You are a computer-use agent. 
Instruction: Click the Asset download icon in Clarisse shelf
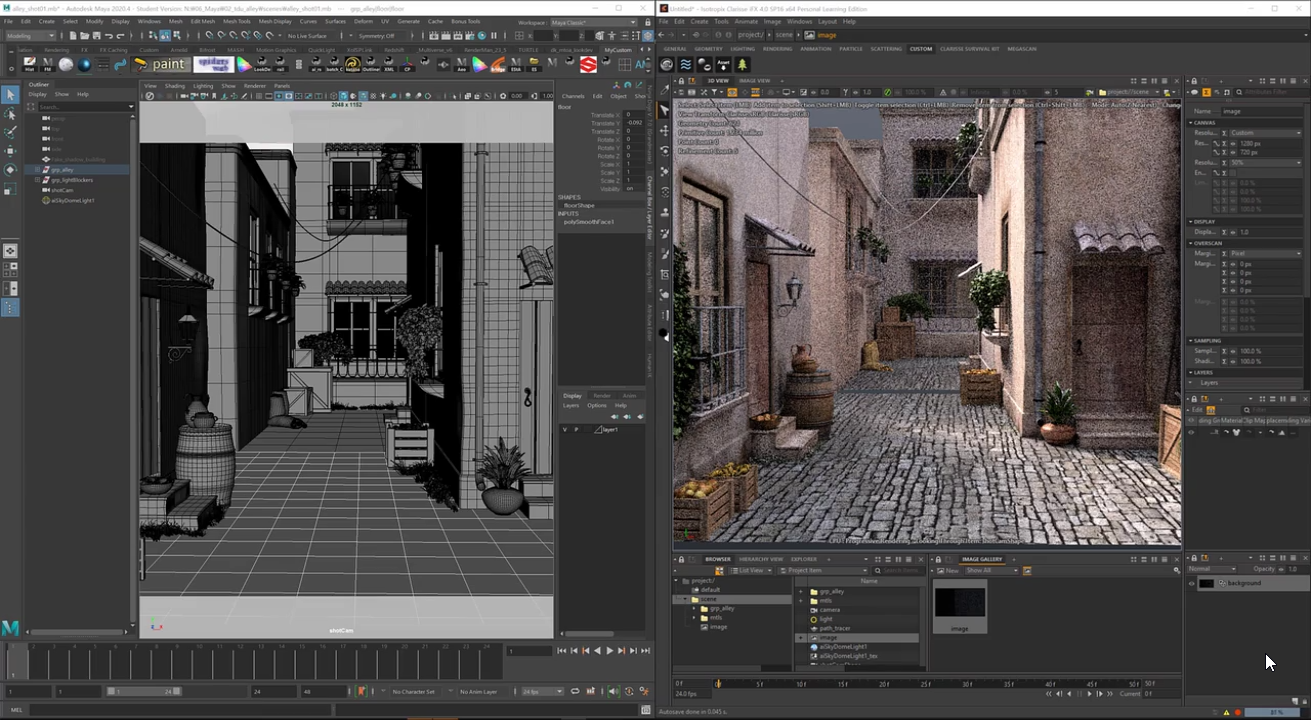[723, 64]
